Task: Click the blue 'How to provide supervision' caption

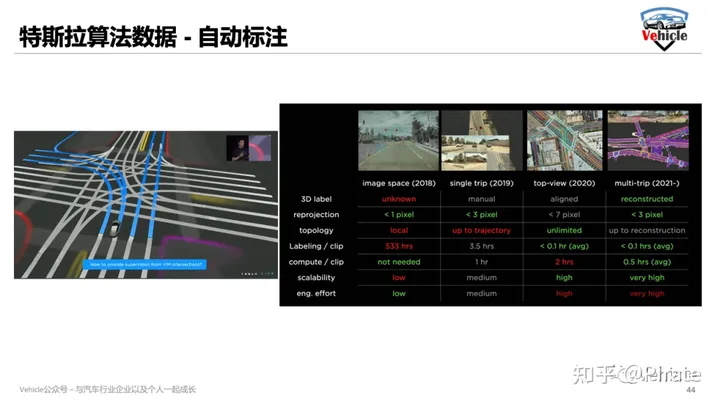Action: pyautogui.click(x=145, y=264)
